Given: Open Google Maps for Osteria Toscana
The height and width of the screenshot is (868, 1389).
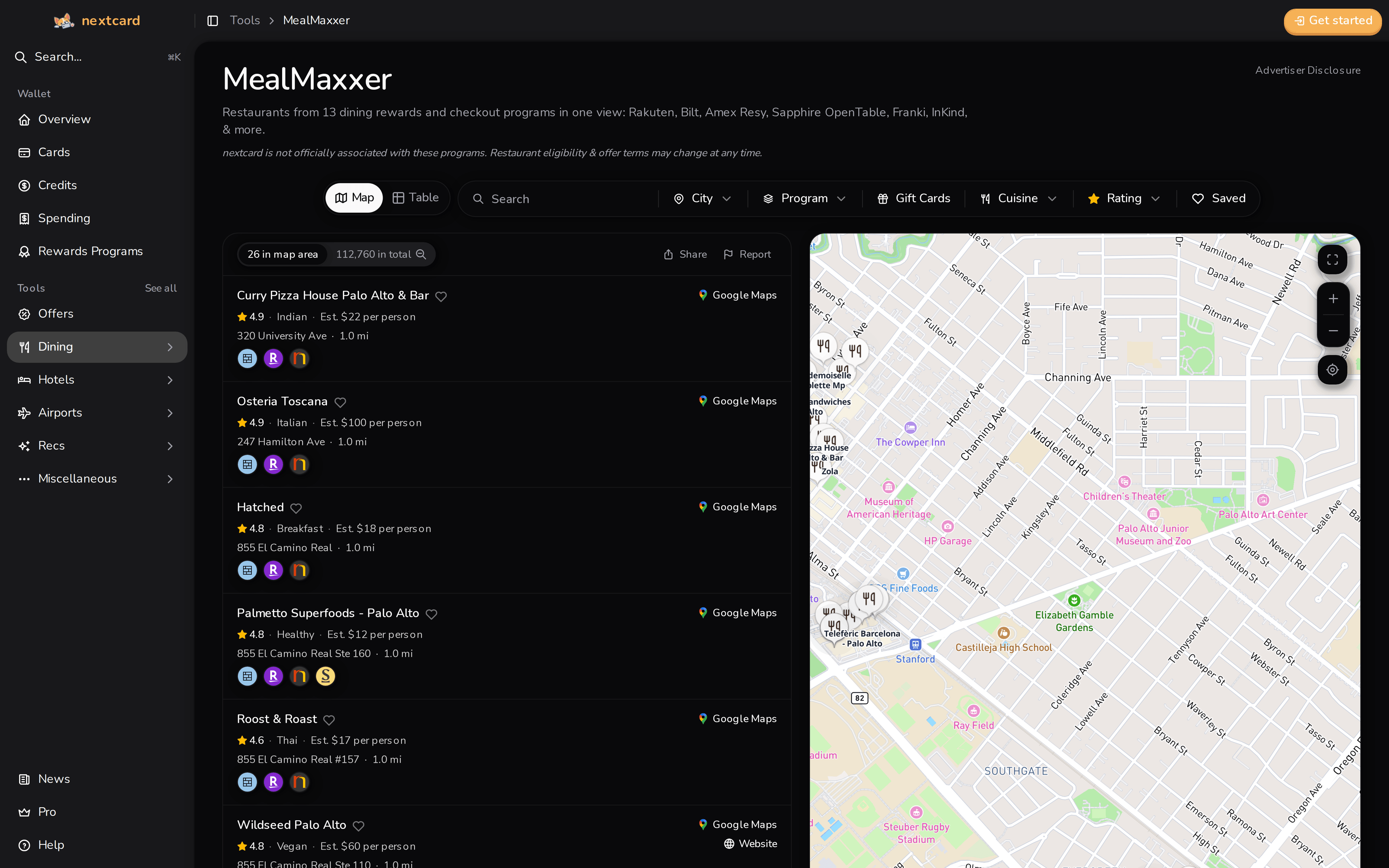Looking at the screenshot, I should (x=737, y=401).
